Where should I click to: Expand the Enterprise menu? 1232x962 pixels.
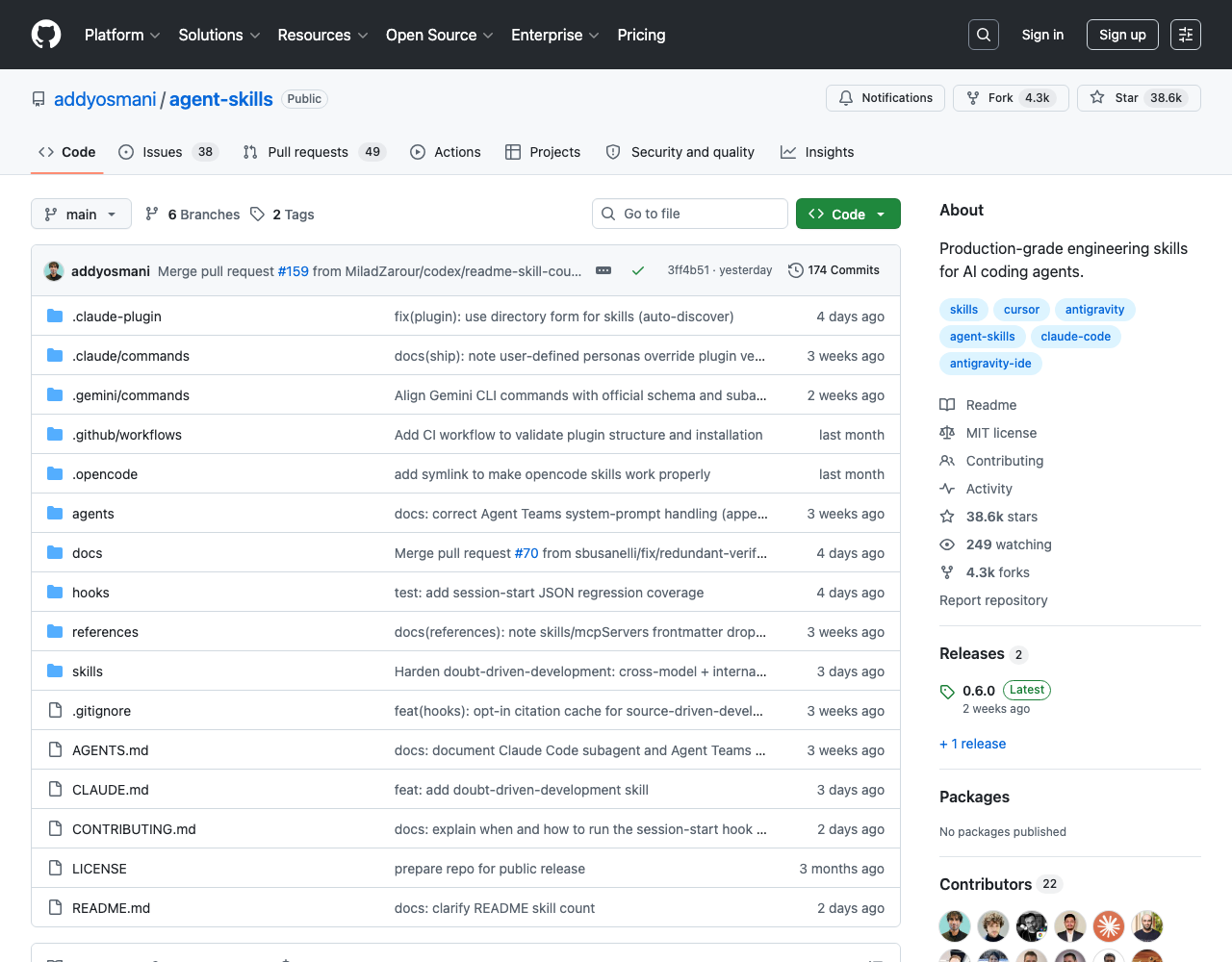[x=555, y=35]
